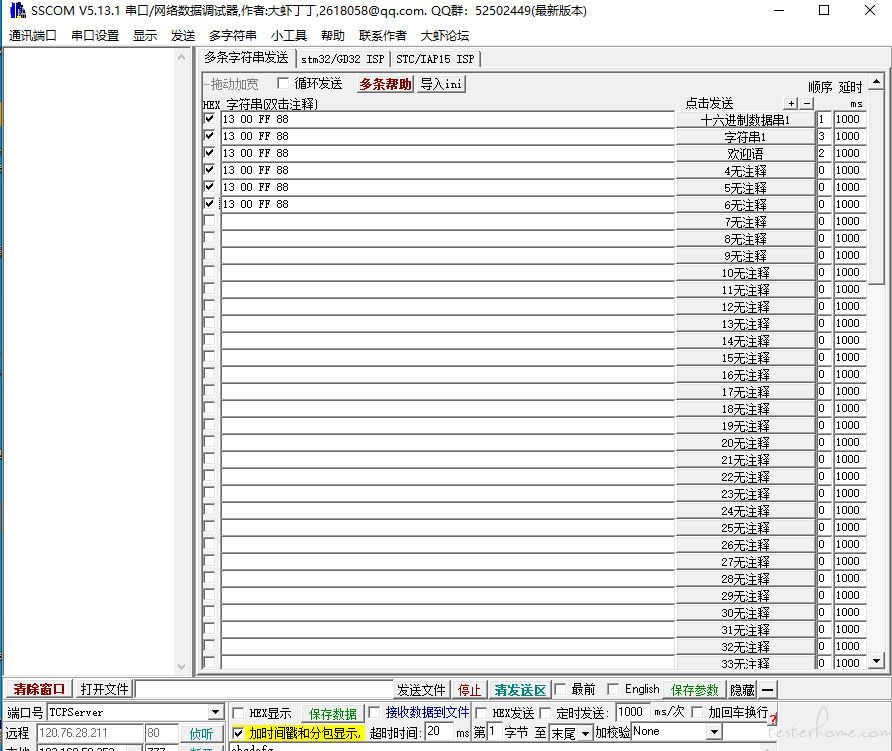Screen dimensions: 892x751
Task: Click up arrow of the receive pane scrollbar
Action: tap(181, 57)
